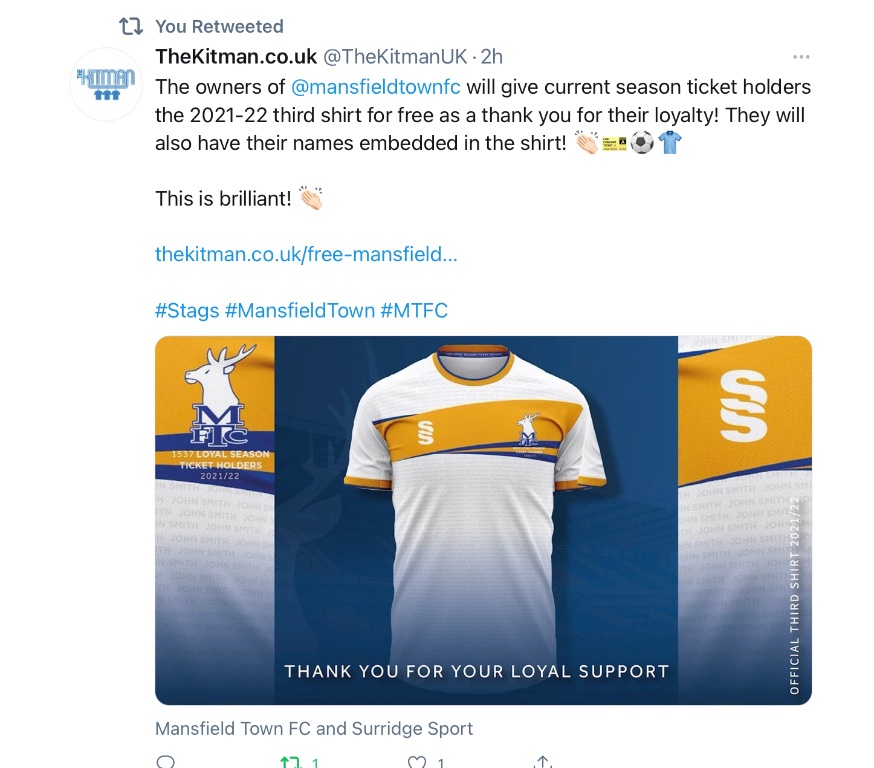The width and height of the screenshot is (874, 768).
Task: Tap the share upload arrow icon
Action: [x=543, y=761]
